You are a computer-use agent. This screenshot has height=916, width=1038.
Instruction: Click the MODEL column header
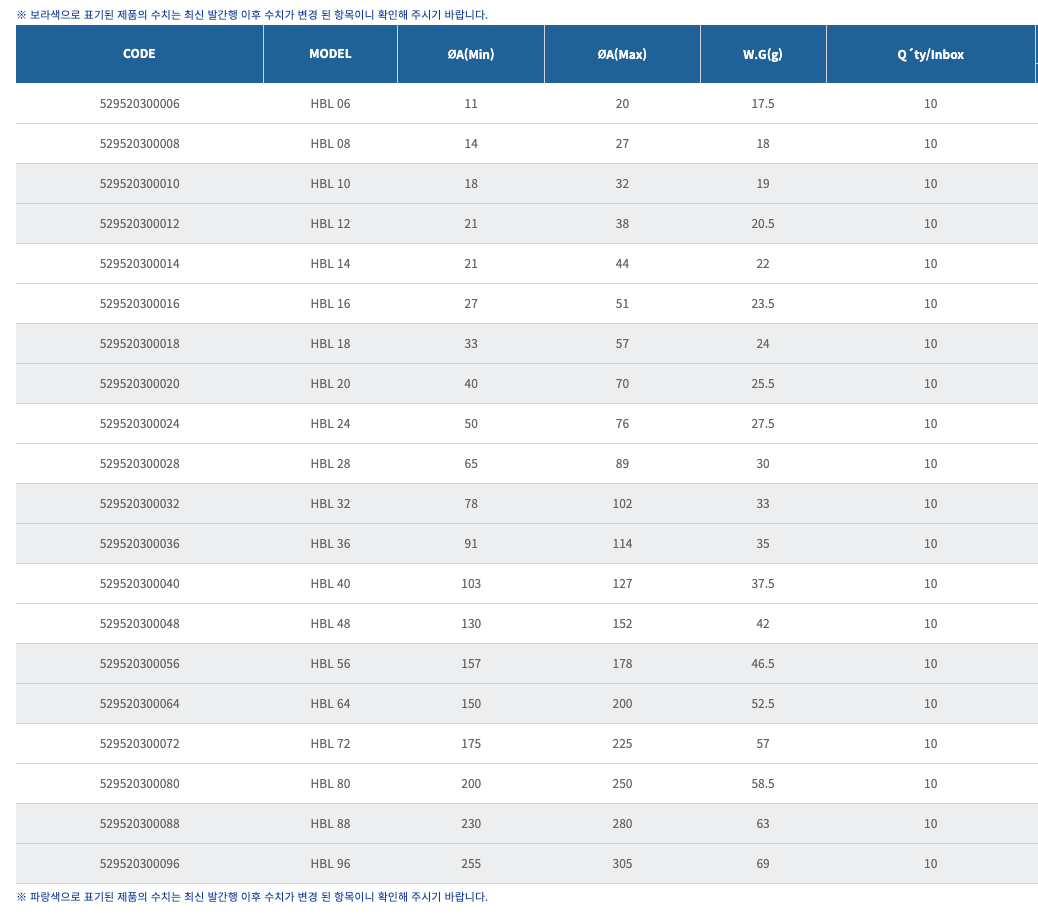coord(330,54)
